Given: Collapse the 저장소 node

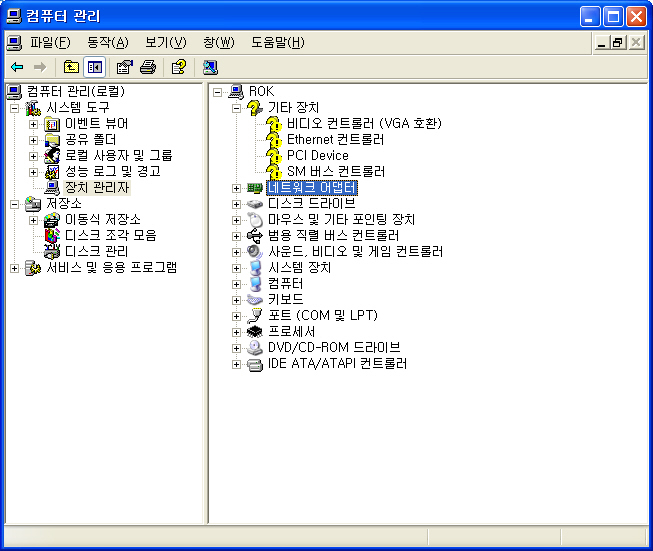Looking at the screenshot, I should [x=15, y=204].
